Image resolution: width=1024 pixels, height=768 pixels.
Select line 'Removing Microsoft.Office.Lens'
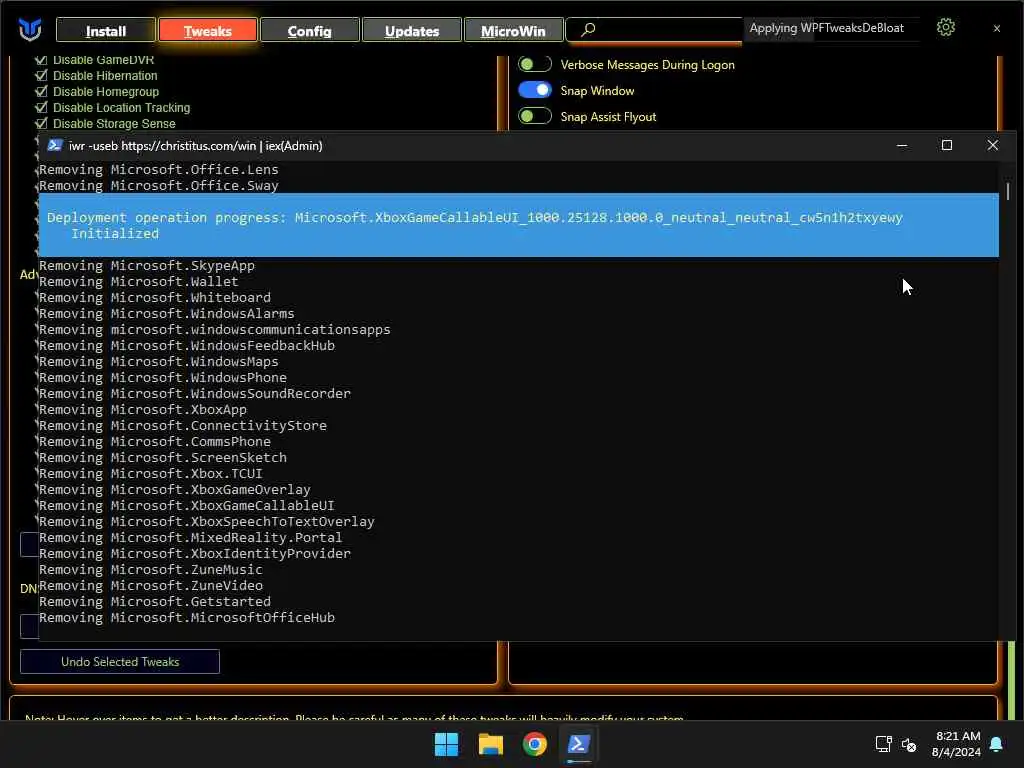[159, 170]
